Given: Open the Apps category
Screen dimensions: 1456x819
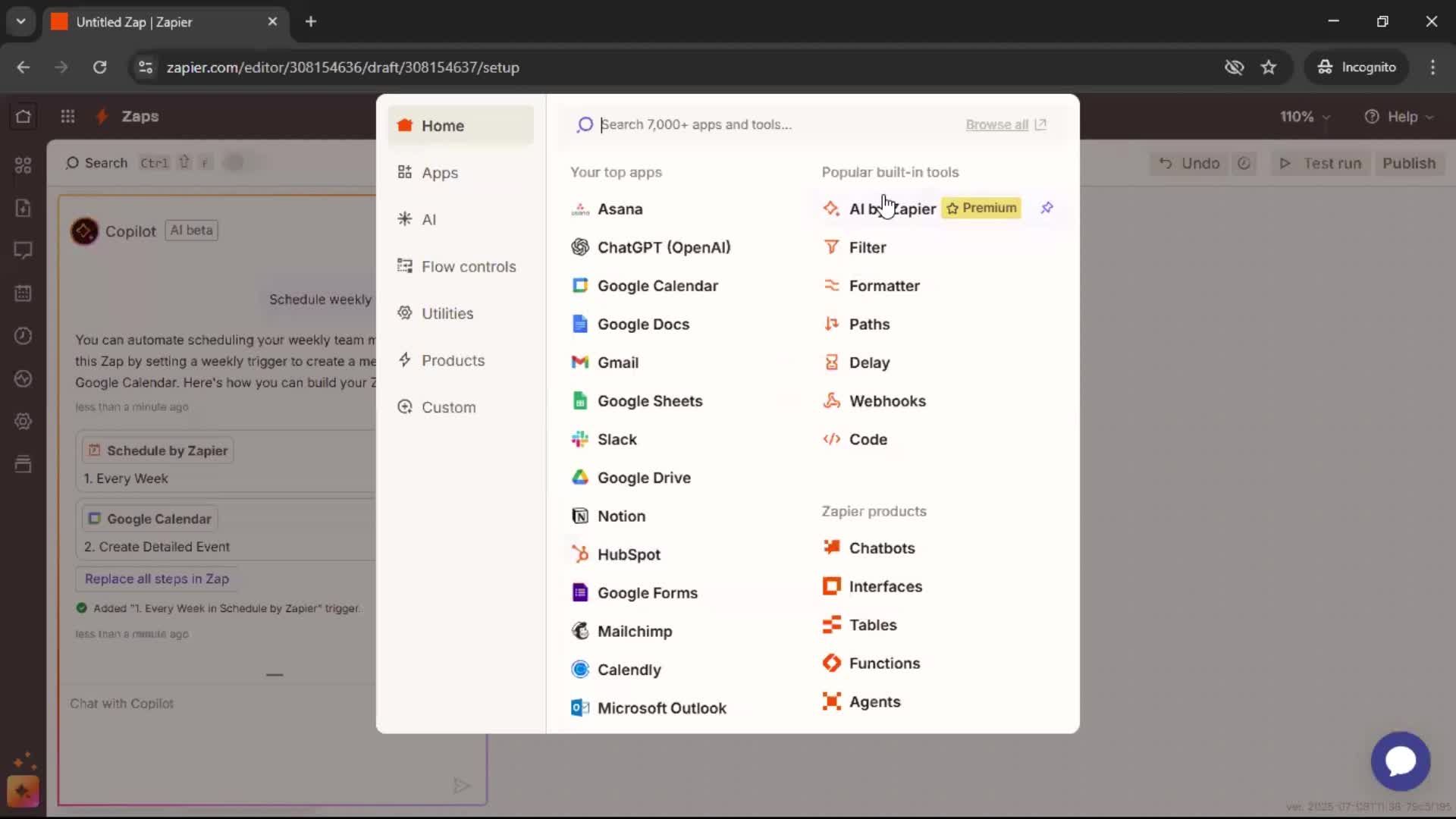Looking at the screenshot, I should click(x=460, y=173).
